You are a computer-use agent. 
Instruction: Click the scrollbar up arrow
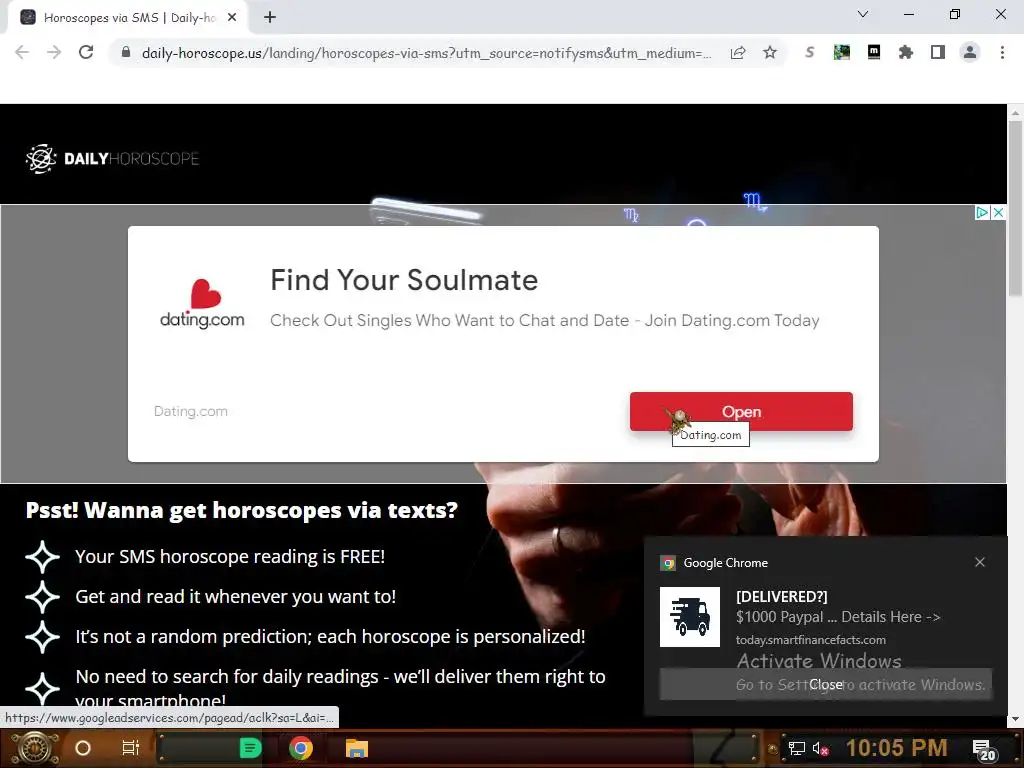[1015, 112]
